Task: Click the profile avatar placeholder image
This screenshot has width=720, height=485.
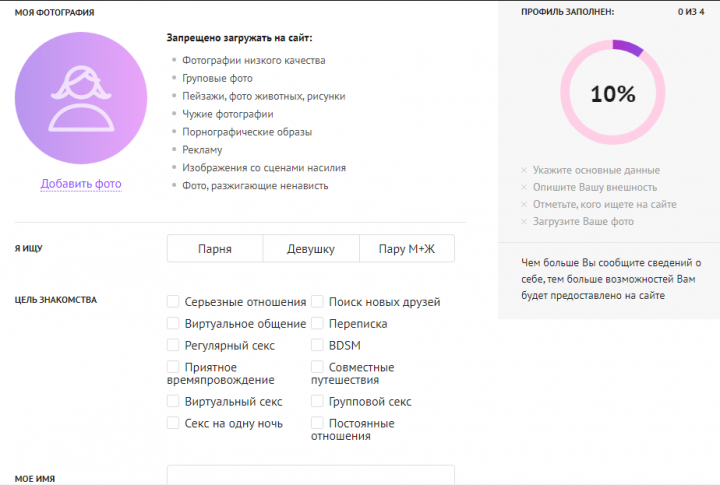Action: [81, 97]
